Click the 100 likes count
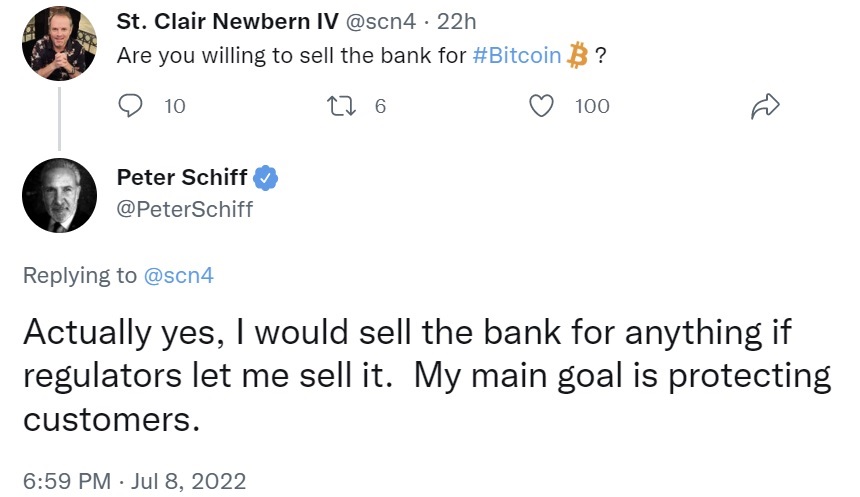The width and height of the screenshot is (860, 497). pos(592,106)
